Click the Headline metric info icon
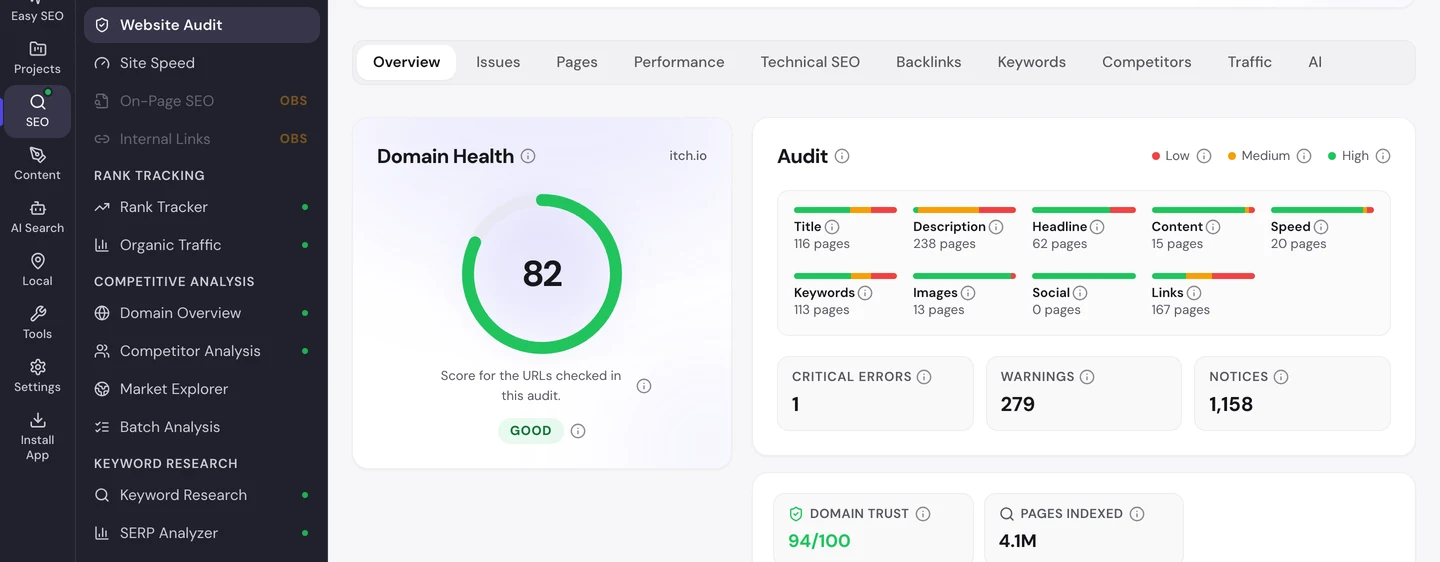The height and width of the screenshot is (562, 1440). point(1097,227)
